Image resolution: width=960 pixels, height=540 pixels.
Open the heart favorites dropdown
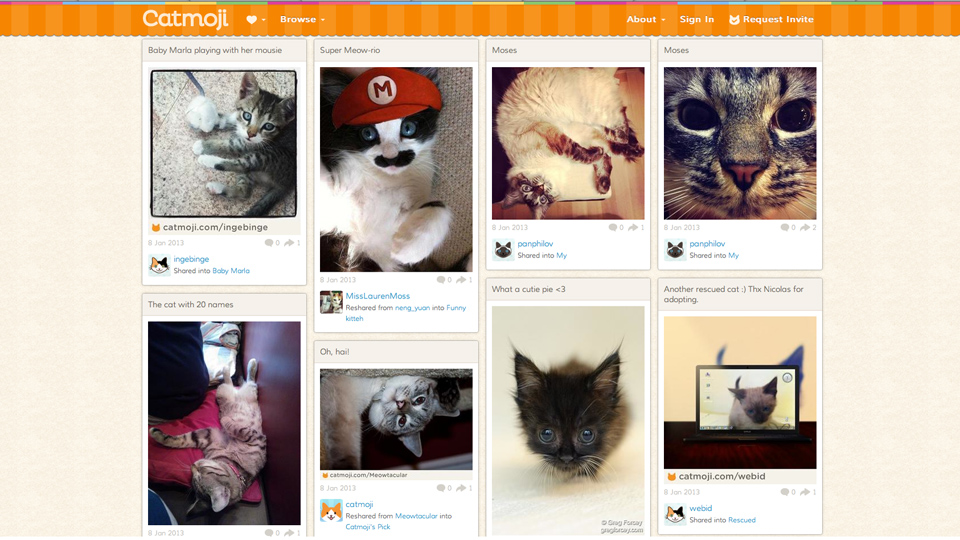tap(256, 19)
